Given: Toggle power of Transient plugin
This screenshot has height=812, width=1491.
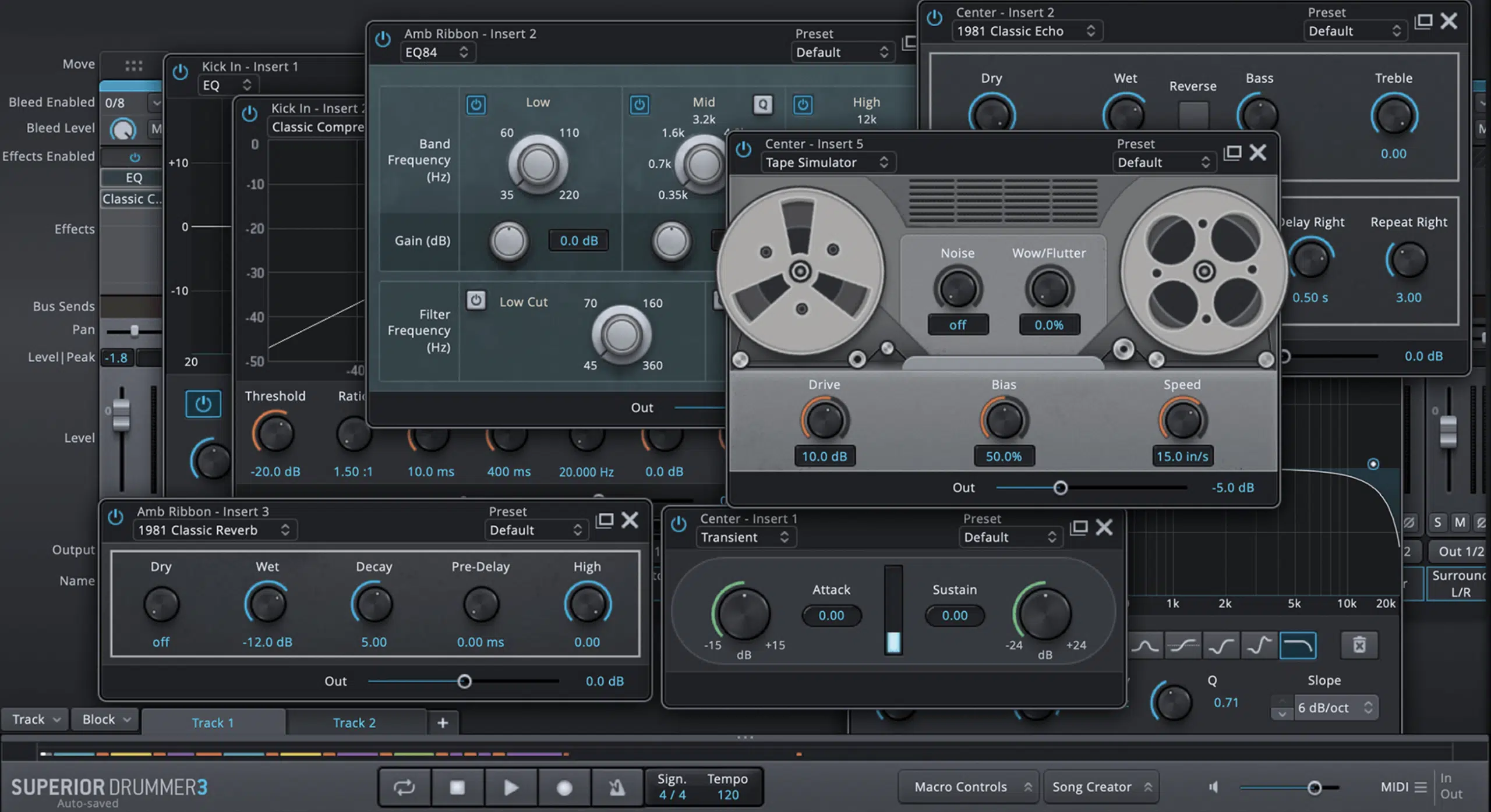Looking at the screenshot, I should pyautogui.click(x=679, y=524).
